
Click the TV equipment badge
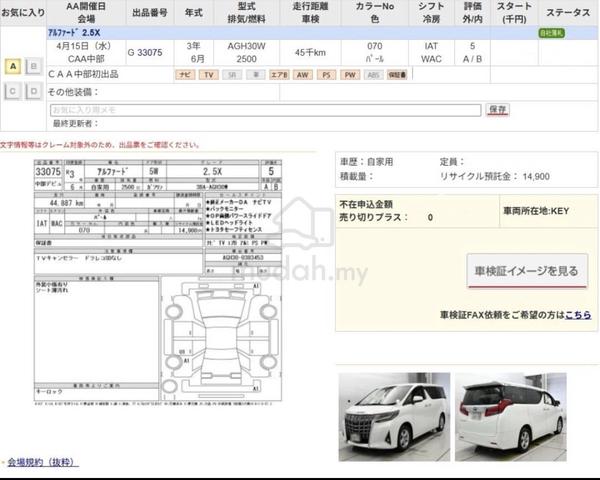(209, 75)
